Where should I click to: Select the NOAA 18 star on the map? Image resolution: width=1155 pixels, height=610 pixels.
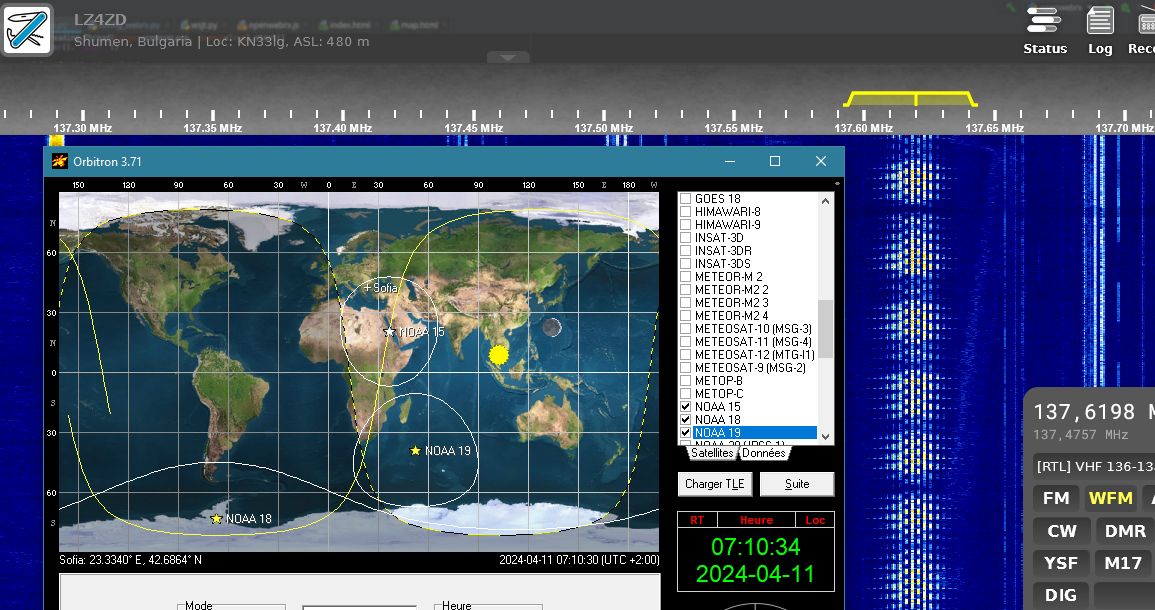(x=216, y=519)
